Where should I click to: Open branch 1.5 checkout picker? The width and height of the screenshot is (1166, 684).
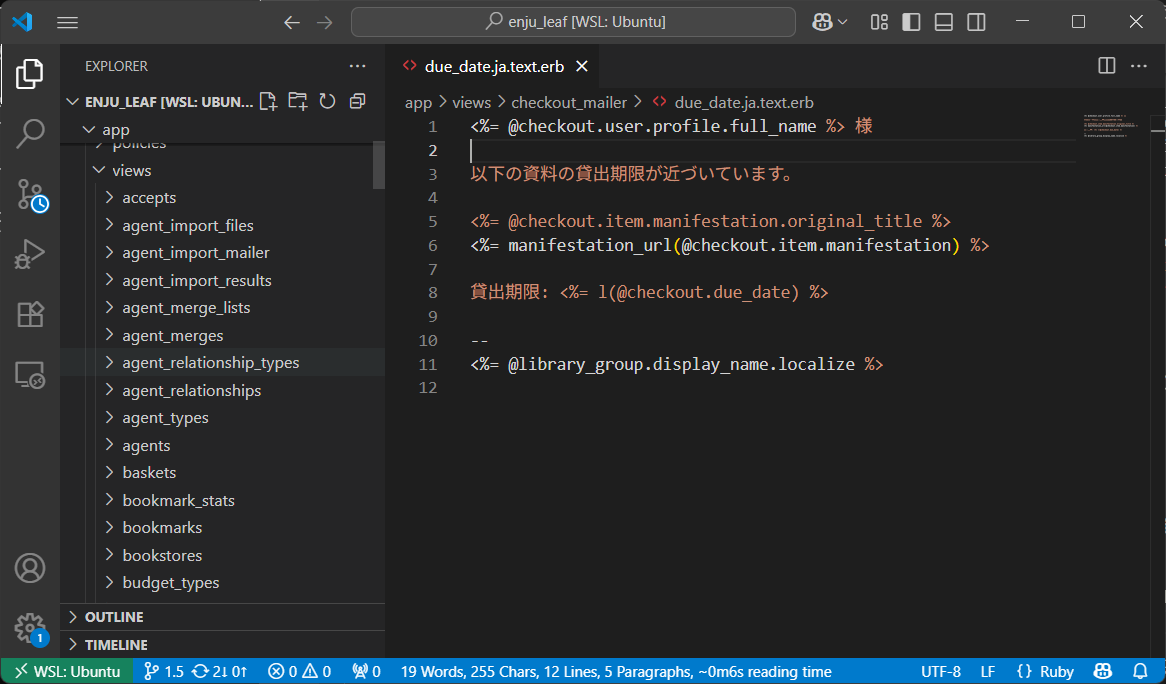click(164, 671)
